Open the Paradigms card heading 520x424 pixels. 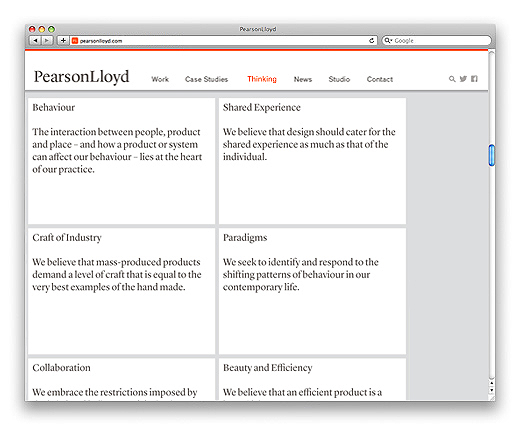click(x=245, y=238)
